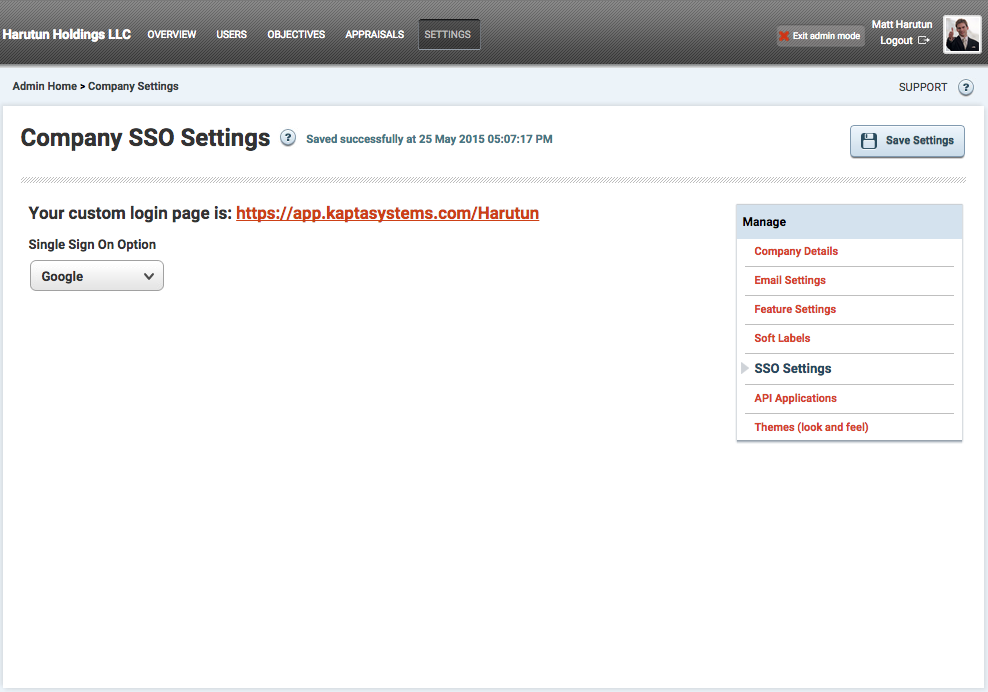Screen dimensions: 988x692
Task: Click the Harutun Holdings LLC company name
Action: pos(67,34)
